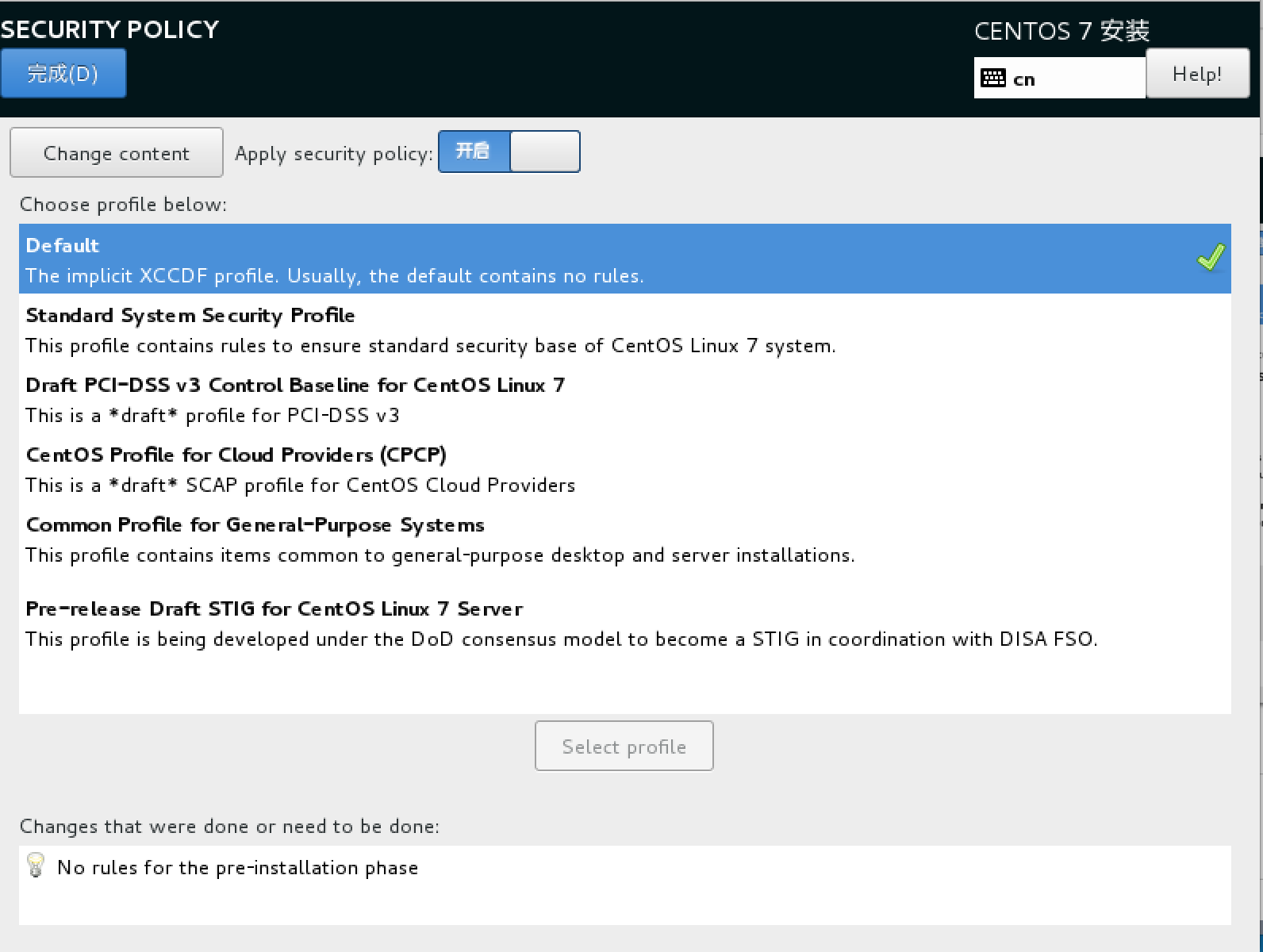Click the 'No rules for the pre-installation phase' message
Image resolution: width=1263 pixels, height=952 pixels.
click(x=237, y=868)
